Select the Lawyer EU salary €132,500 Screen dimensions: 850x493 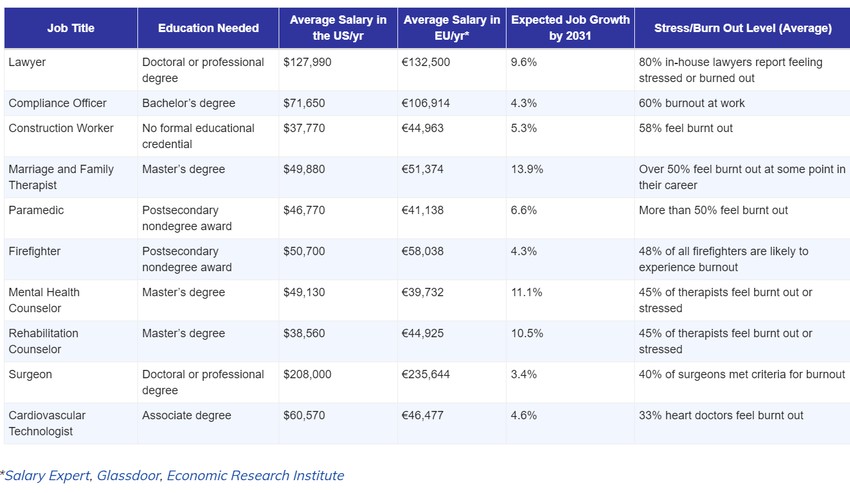(429, 62)
